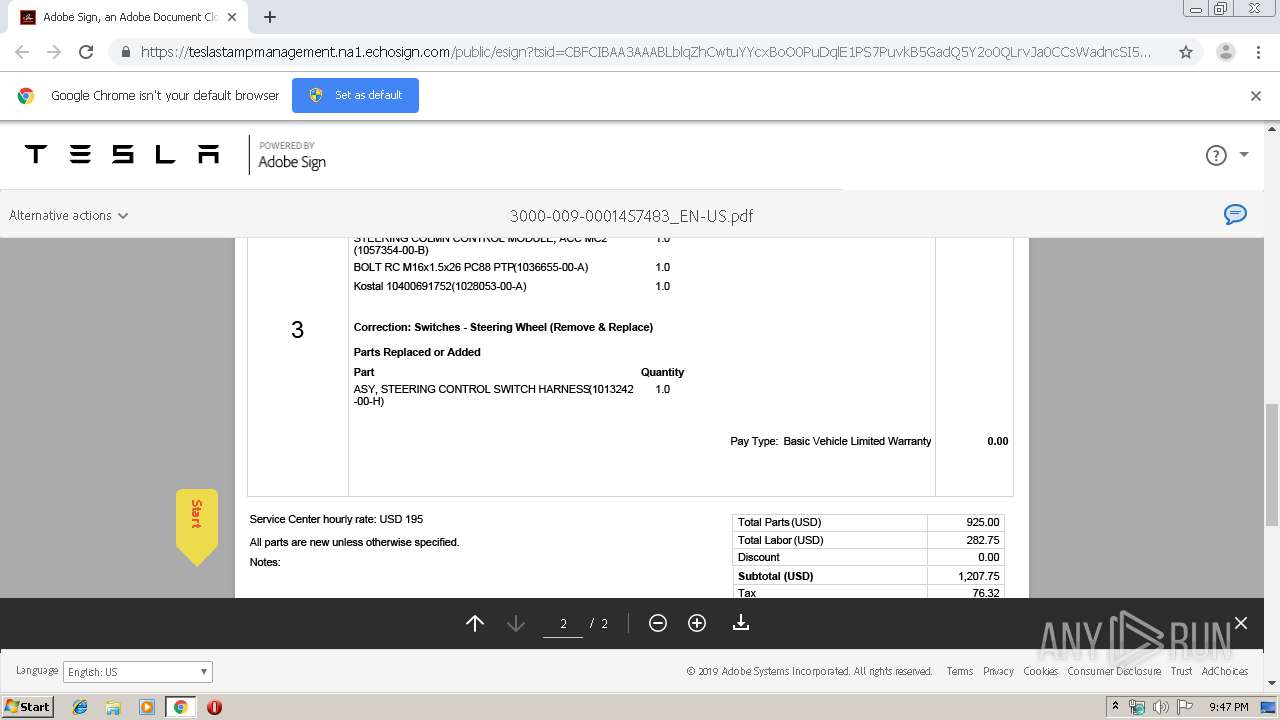The width and height of the screenshot is (1280, 720).
Task: Select the Adobe Sign browser tab
Action: (x=129, y=17)
